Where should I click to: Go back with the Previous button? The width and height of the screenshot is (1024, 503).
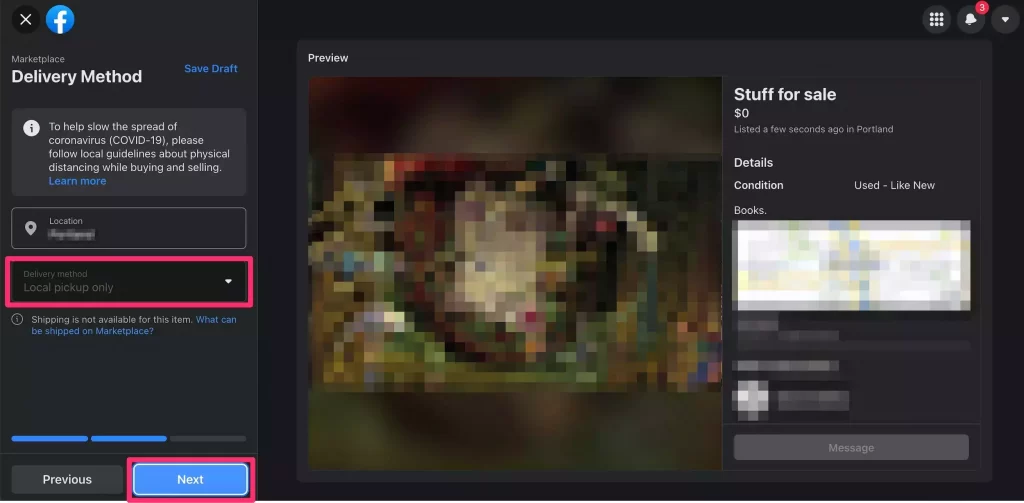pyautogui.click(x=67, y=480)
